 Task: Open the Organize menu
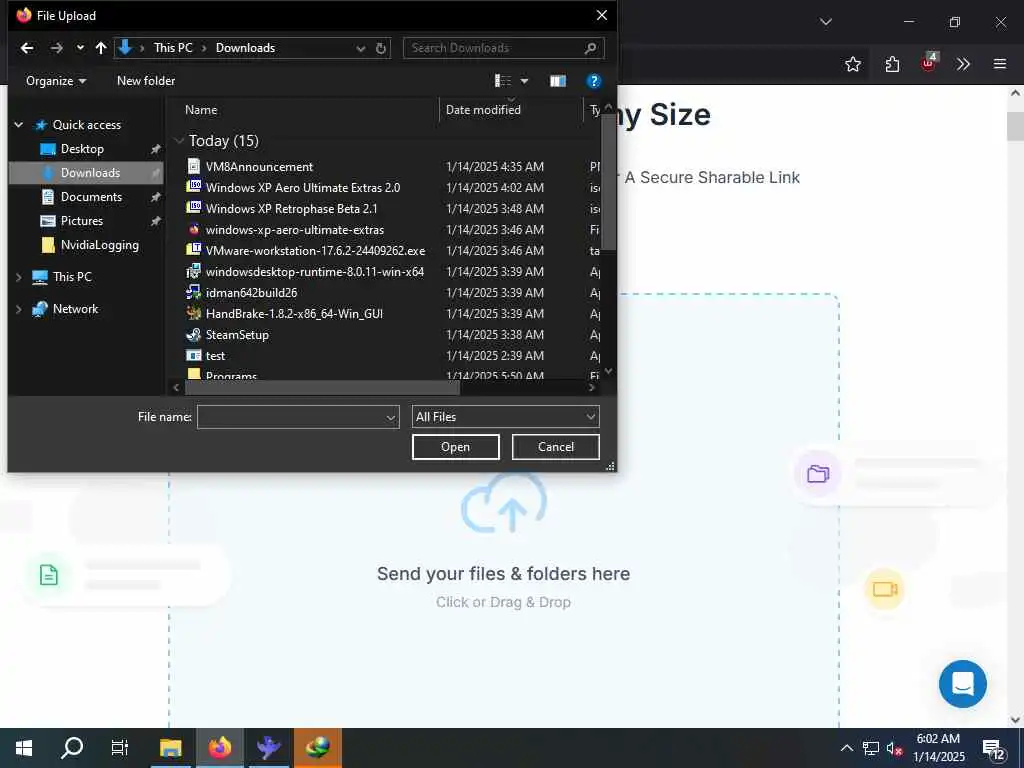point(56,81)
